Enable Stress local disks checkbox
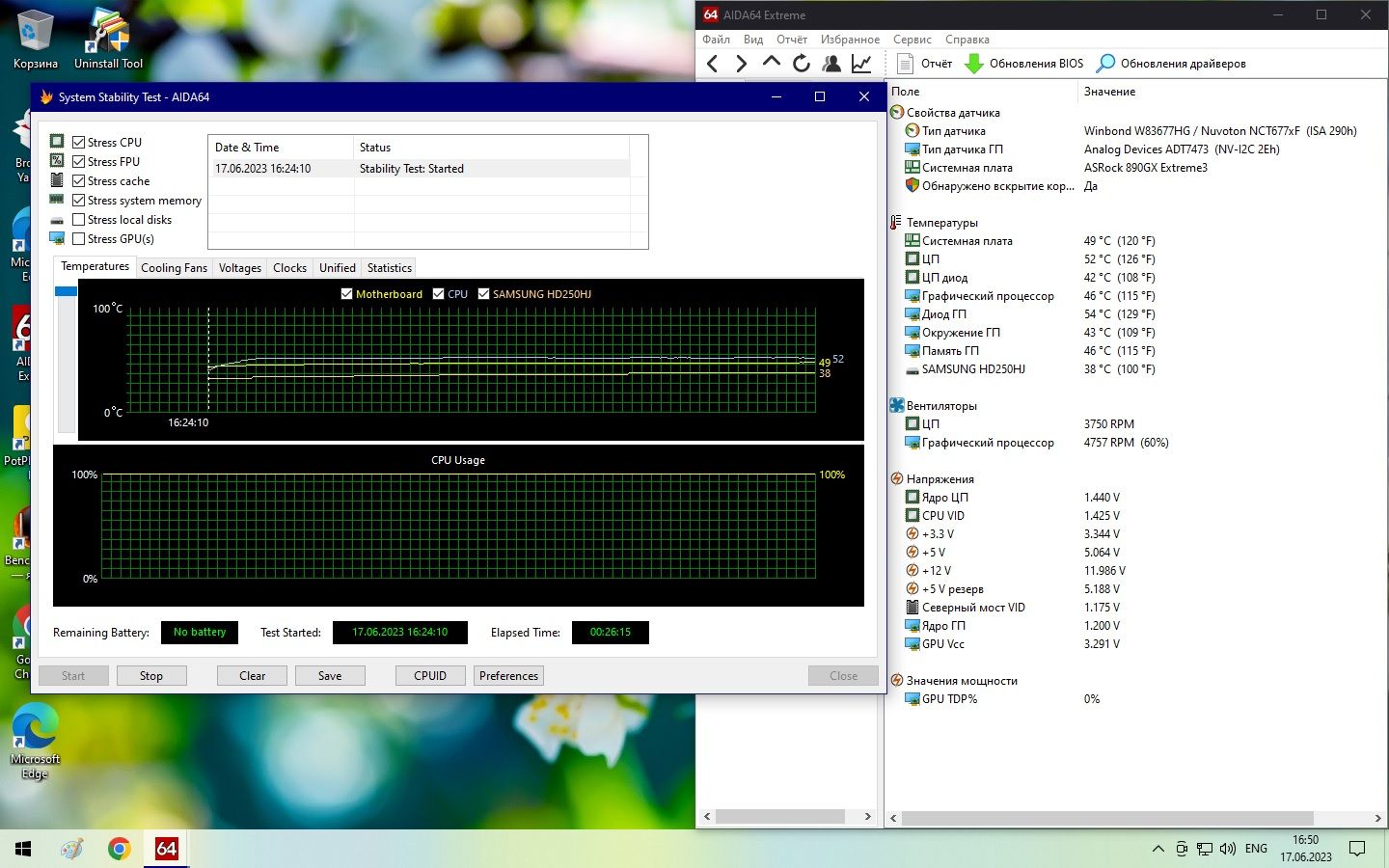This screenshot has height=868, width=1389. 79,219
